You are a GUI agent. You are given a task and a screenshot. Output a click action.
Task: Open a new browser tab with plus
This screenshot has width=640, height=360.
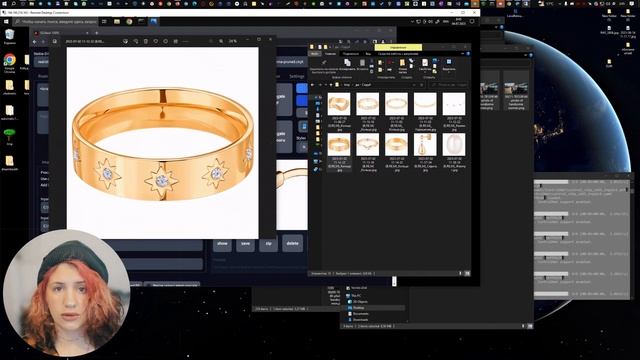tap(97, 33)
